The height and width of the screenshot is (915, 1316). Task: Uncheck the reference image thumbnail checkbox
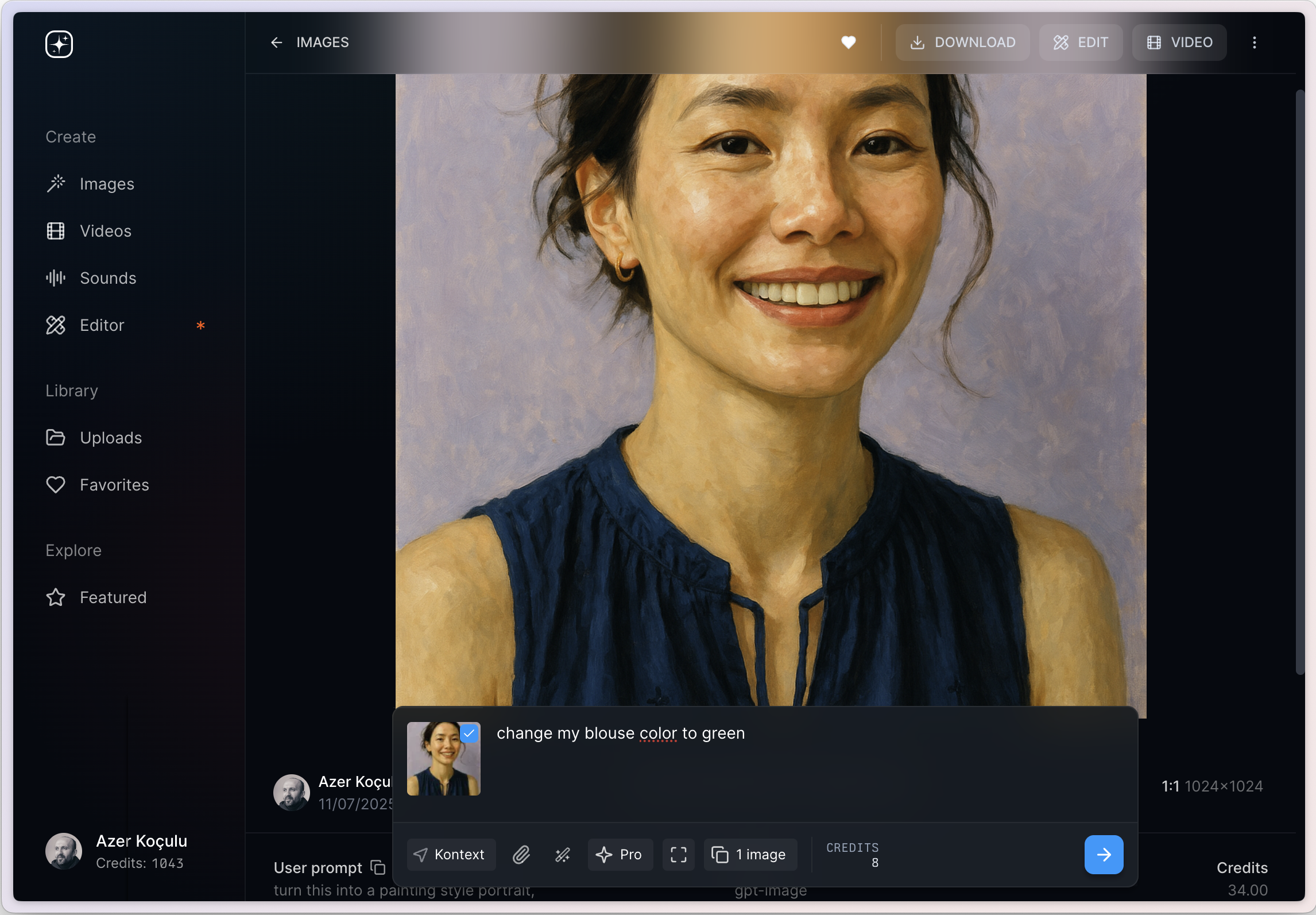point(469,733)
